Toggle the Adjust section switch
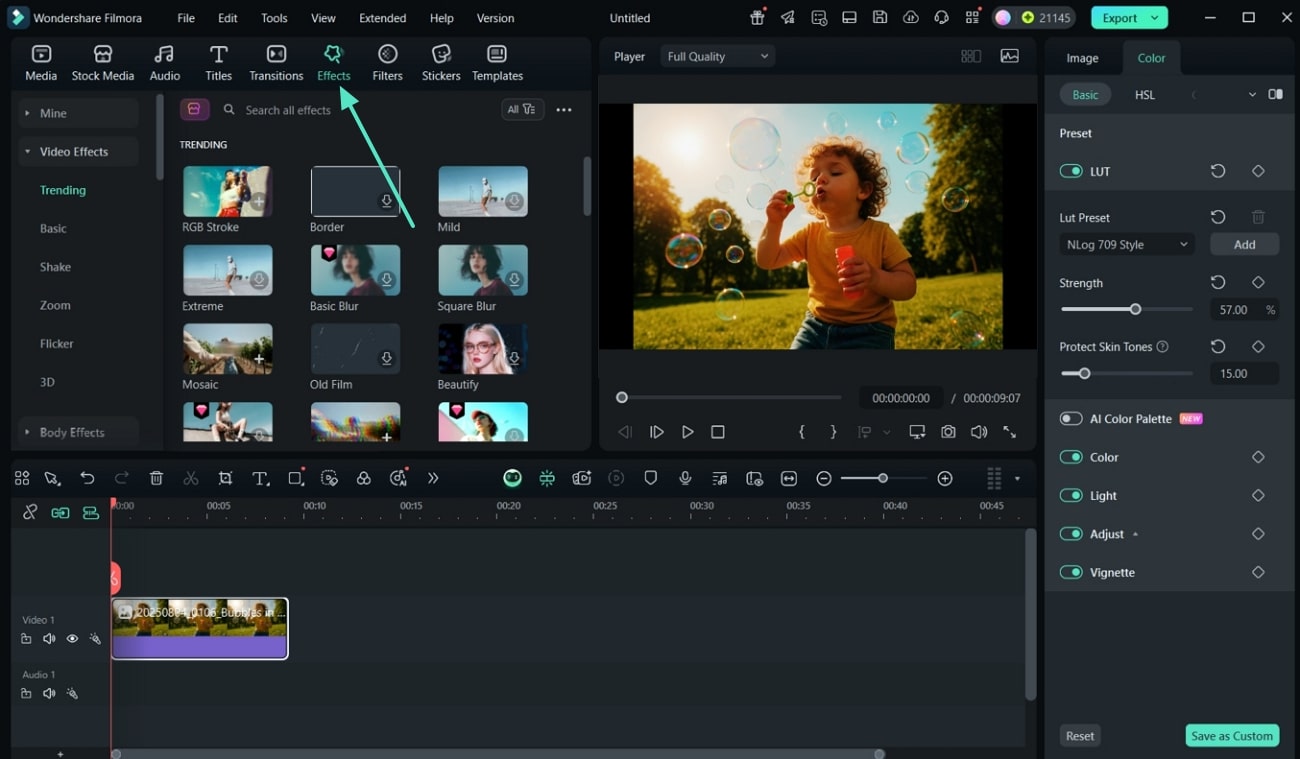 click(1071, 534)
